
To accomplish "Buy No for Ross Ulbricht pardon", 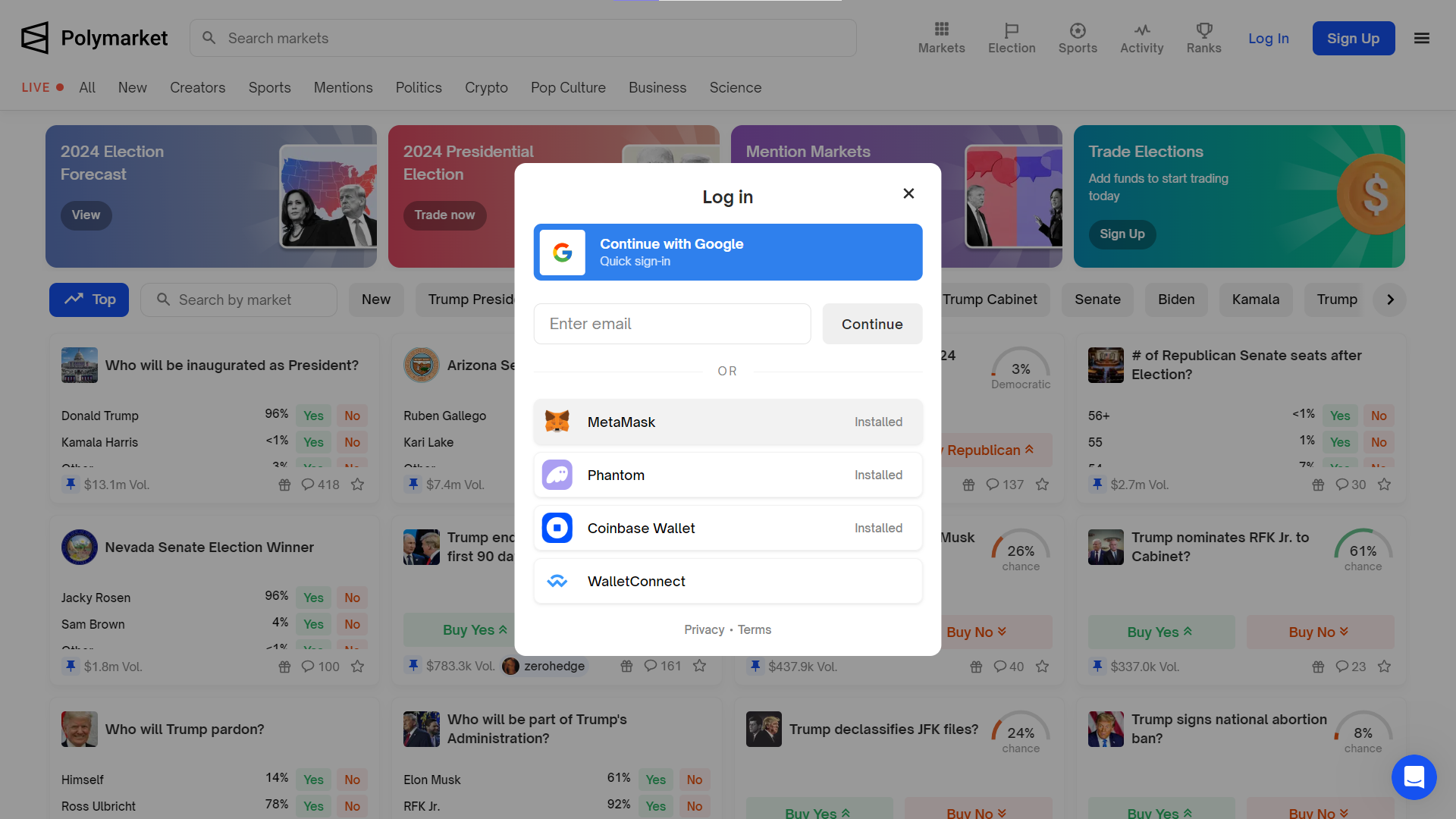I will tap(352, 806).
